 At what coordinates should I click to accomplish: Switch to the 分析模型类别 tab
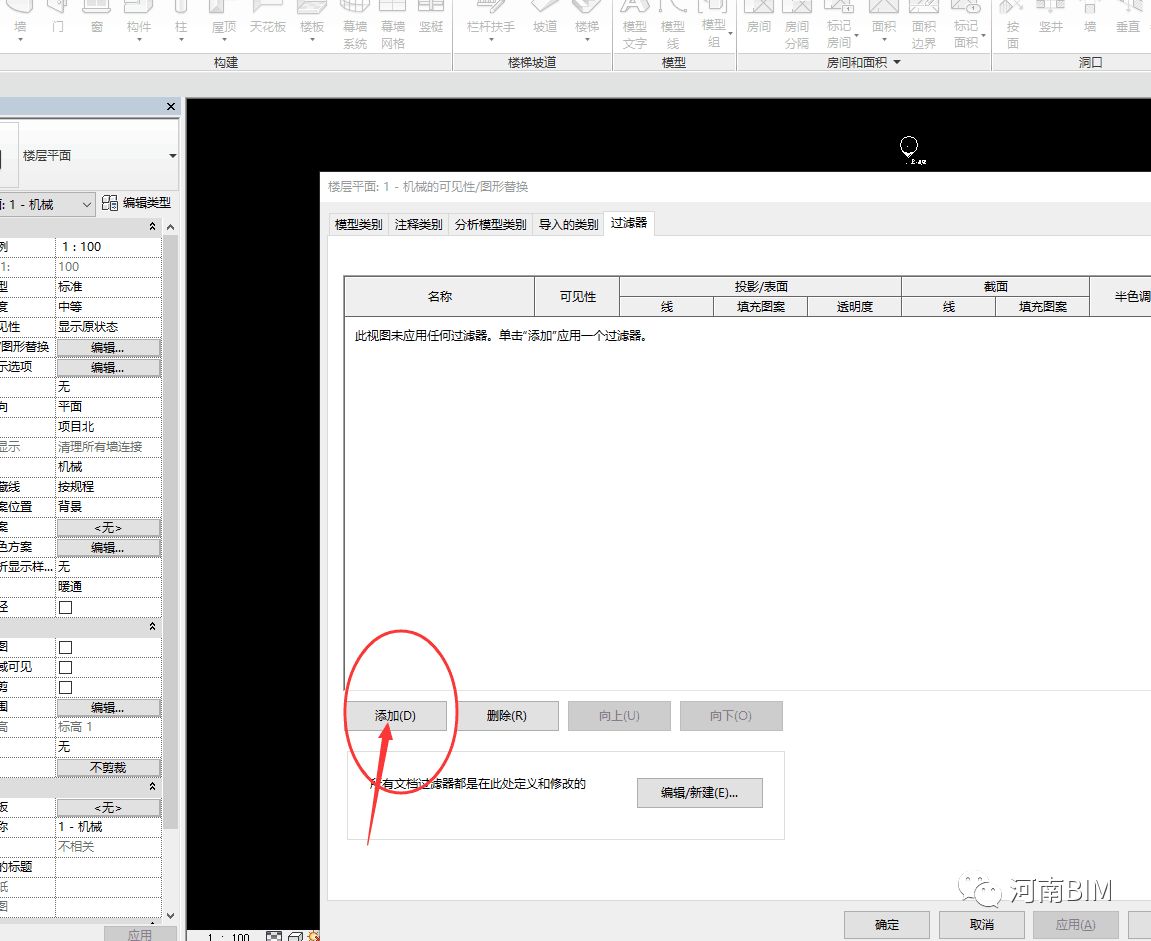tap(490, 224)
